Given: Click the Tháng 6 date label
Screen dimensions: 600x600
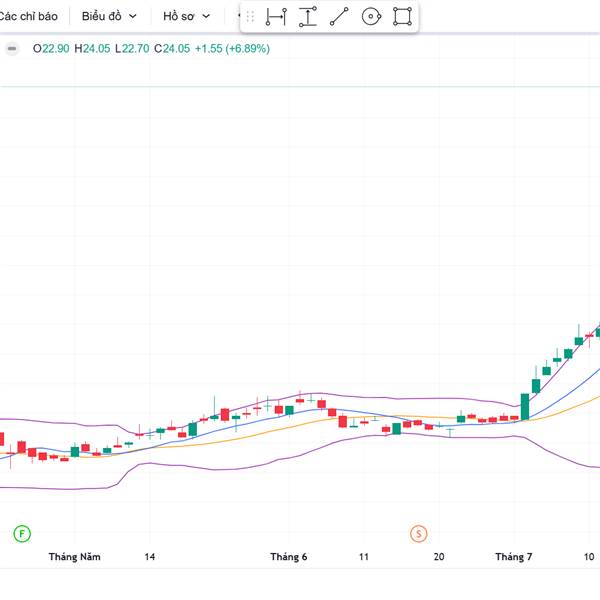Looking at the screenshot, I should click(x=289, y=557).
